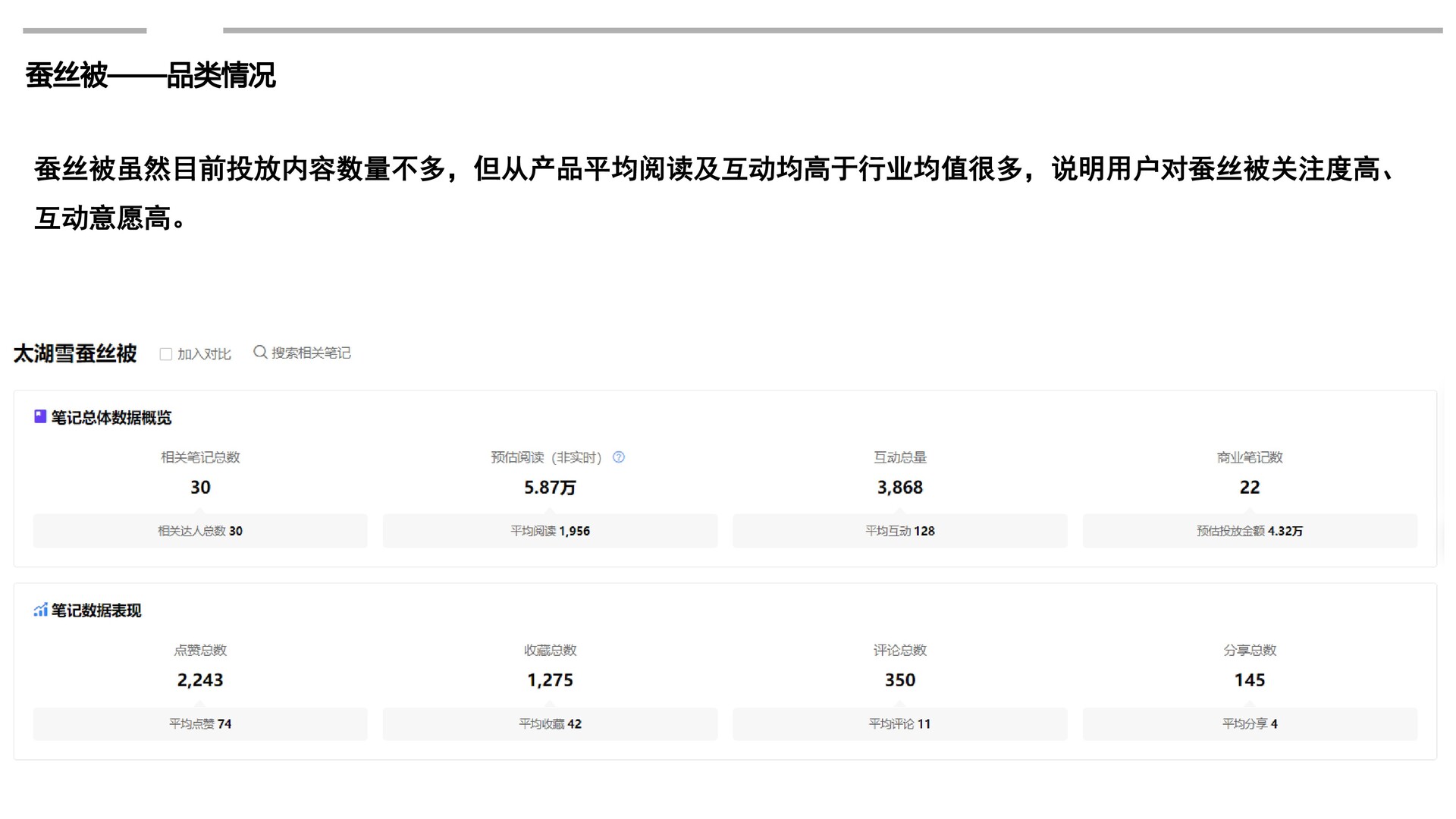This screenshot has height=819, width=1456.
Task: Click the 平均互动 128 box
Action: pos(900,531)
